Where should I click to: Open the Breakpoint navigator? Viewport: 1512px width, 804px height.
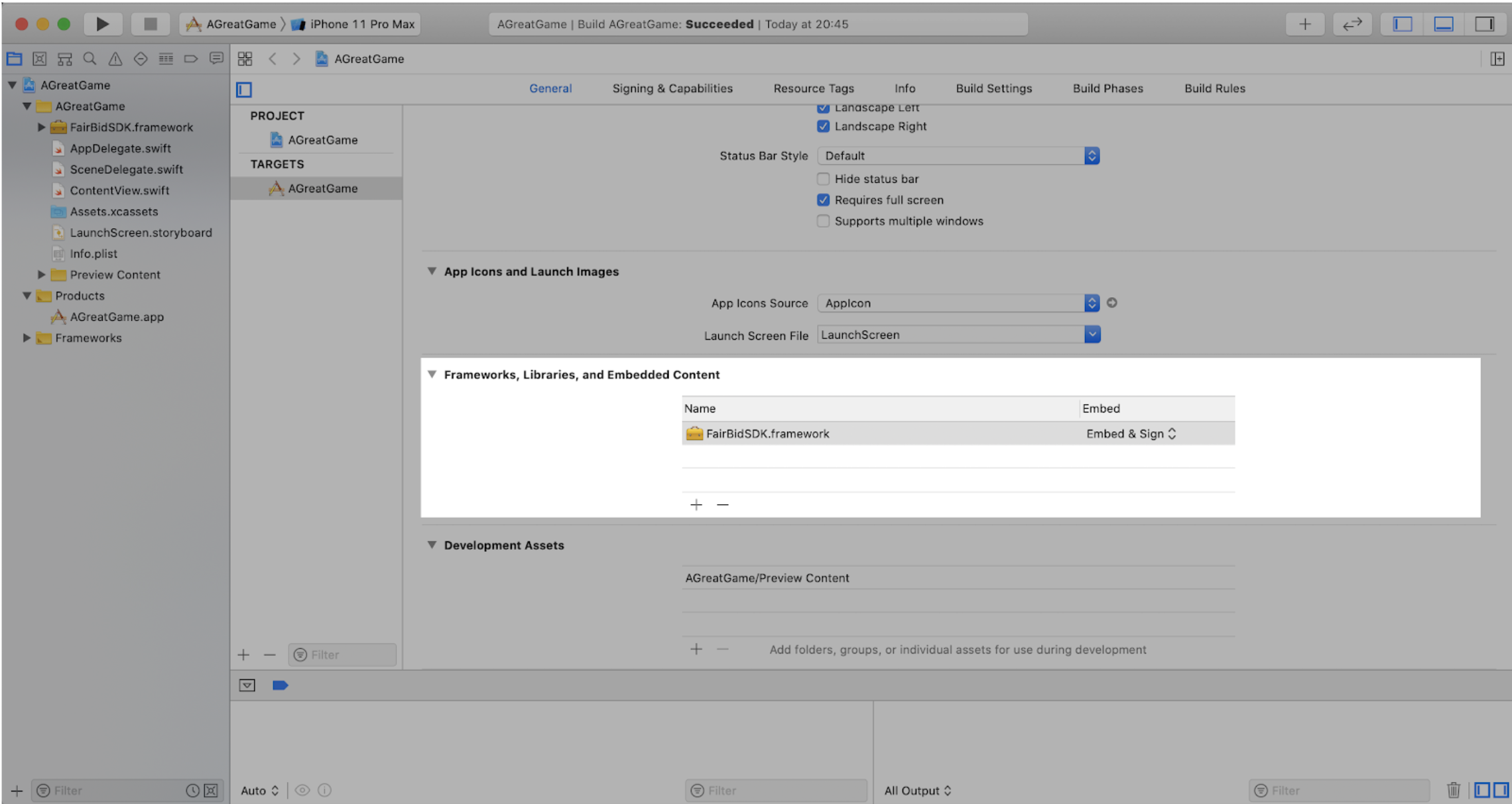pyautogui.click(x=191, y=58)
